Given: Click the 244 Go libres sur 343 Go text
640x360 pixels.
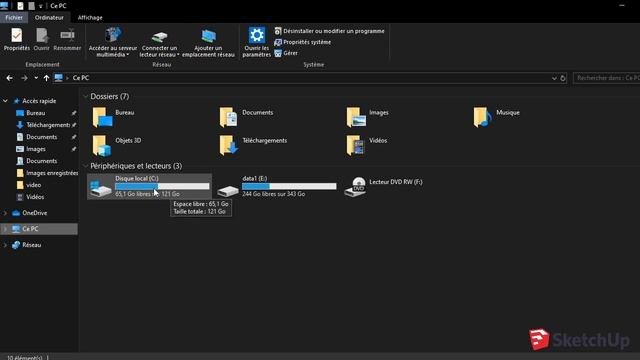Looking at the screenshot, I should coord(273,194).
